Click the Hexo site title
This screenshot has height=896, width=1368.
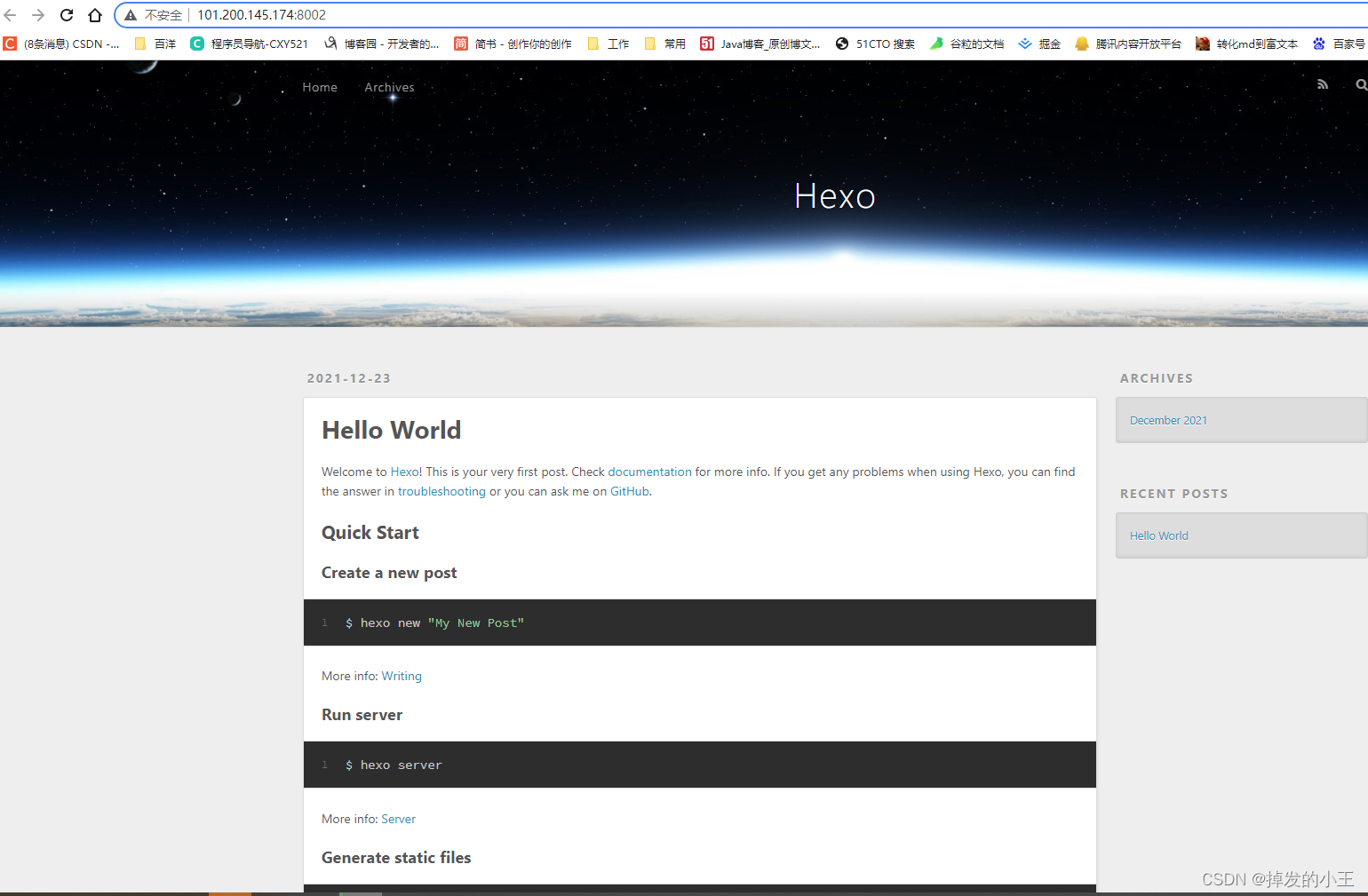[x=835, y=196]
